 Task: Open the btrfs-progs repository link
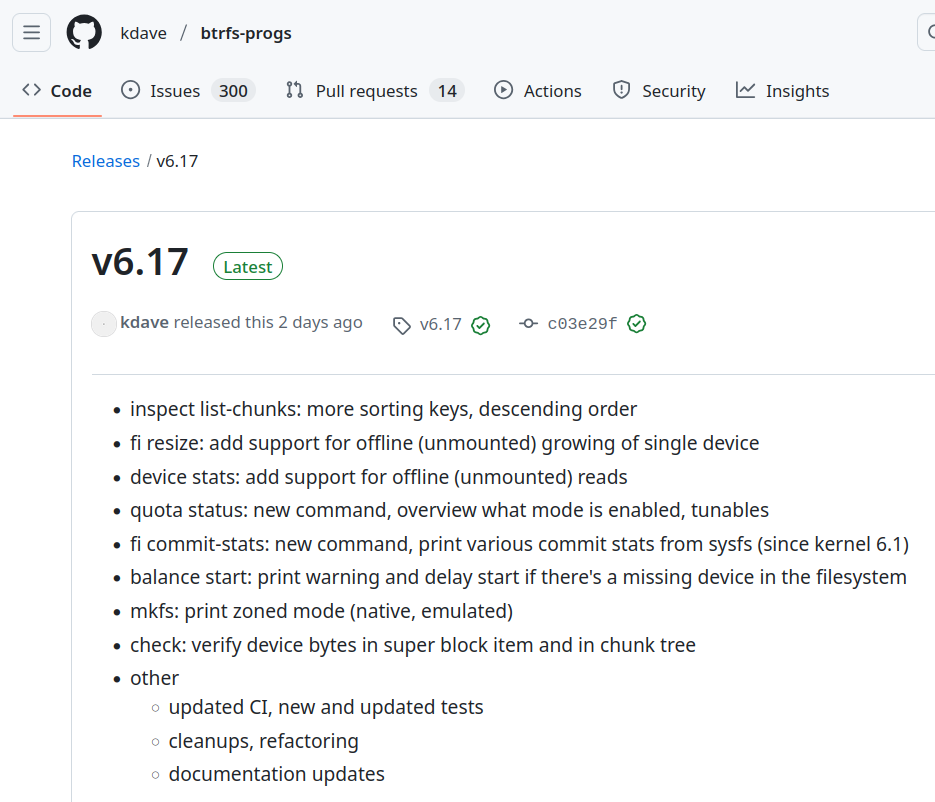point(246,33)
